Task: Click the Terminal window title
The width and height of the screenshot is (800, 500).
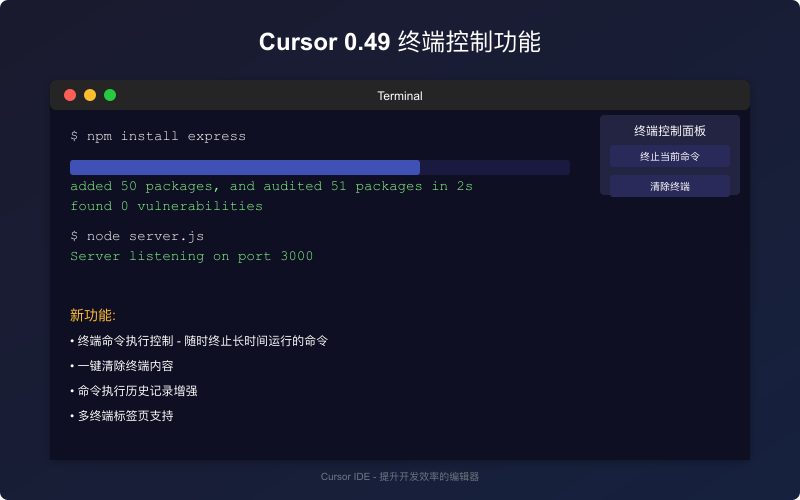Action: coord(400,96)
